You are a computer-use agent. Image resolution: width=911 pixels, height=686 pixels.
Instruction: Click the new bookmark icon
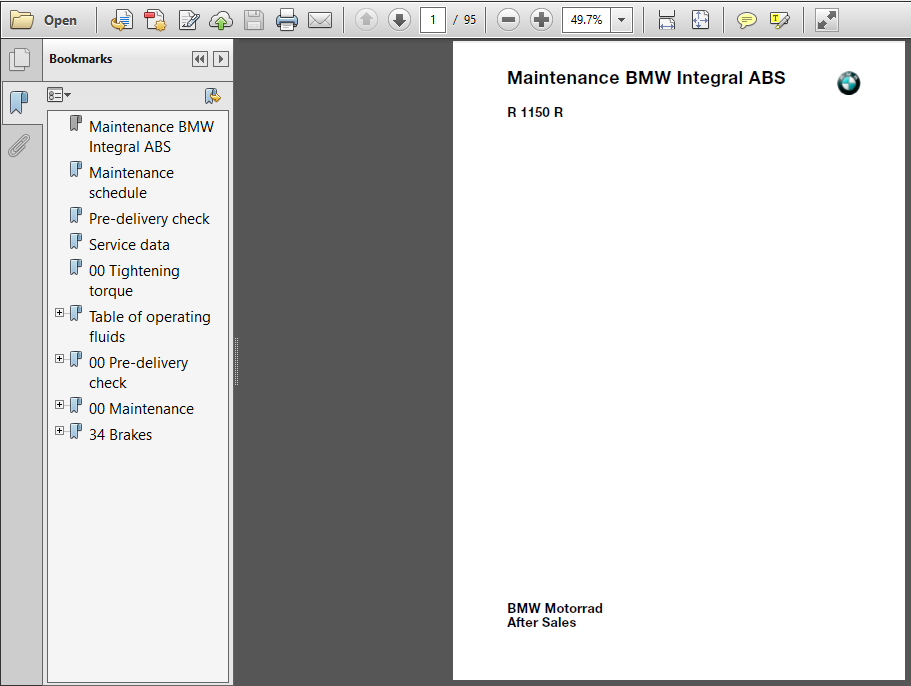pyautogui.click(x=213, y=95)
